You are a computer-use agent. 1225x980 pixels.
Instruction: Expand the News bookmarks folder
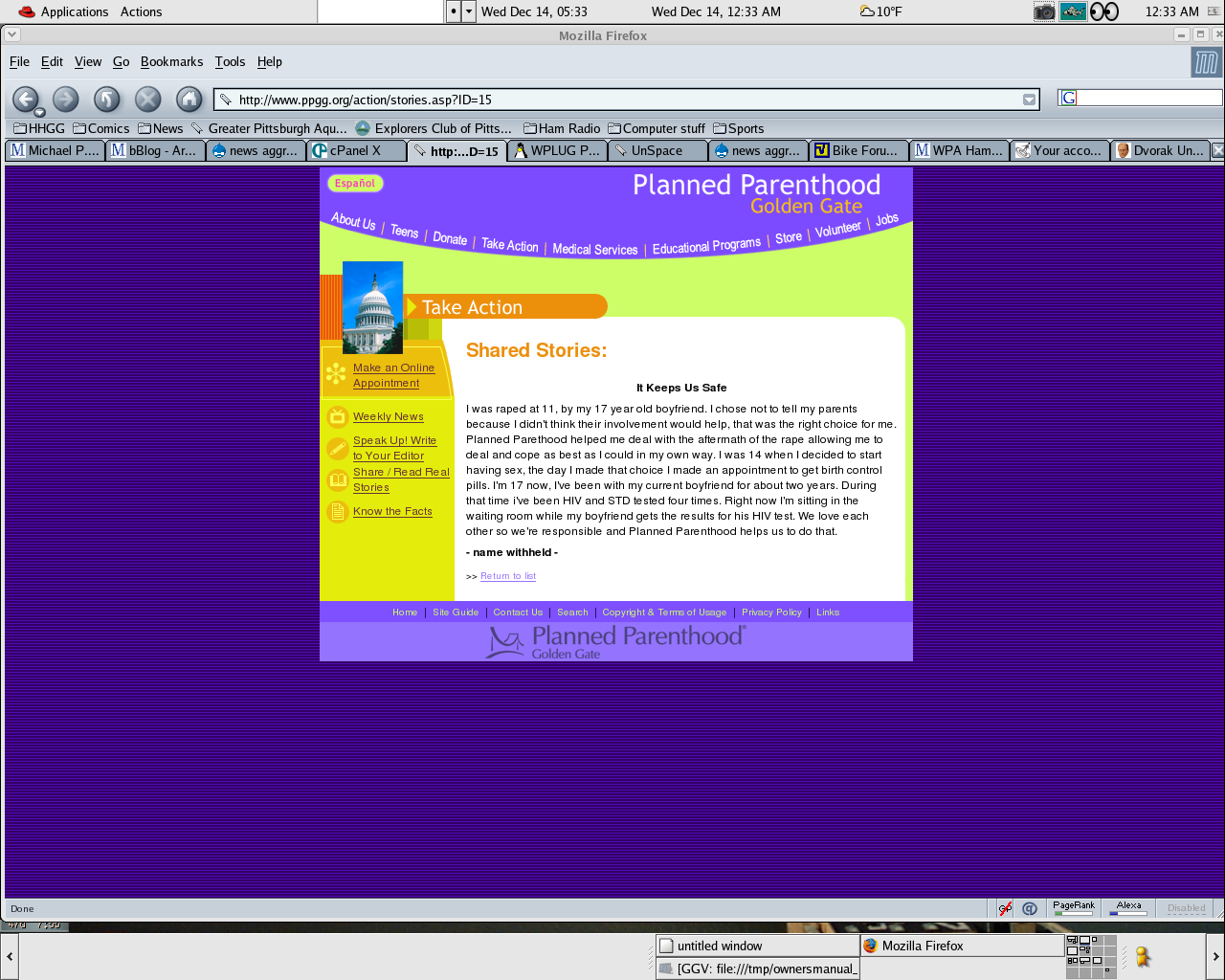[160, 128]
